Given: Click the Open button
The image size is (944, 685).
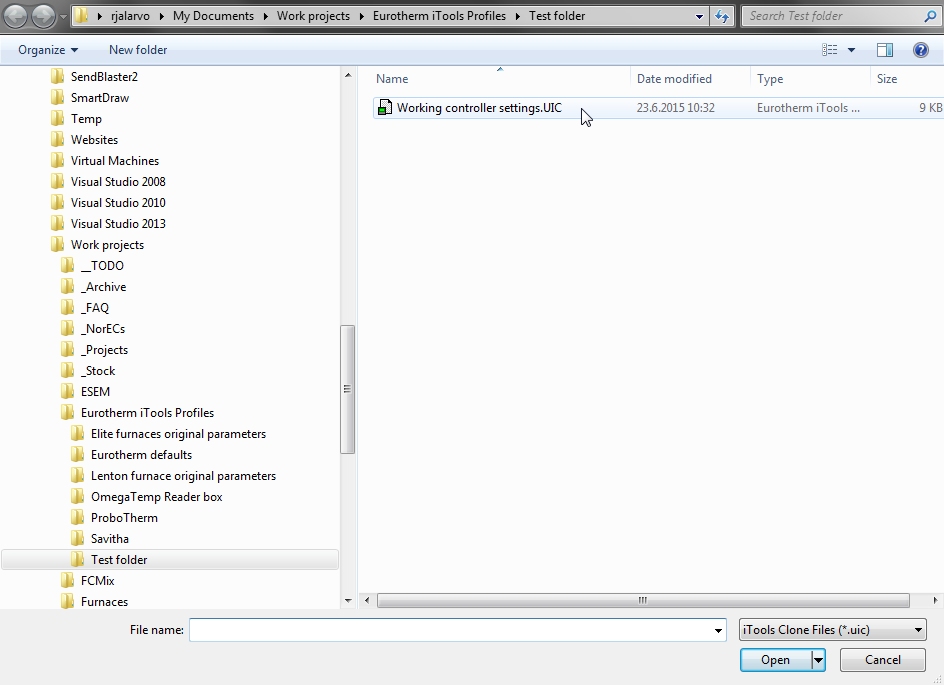Looking at the screenshot, I should click(775, 660).
